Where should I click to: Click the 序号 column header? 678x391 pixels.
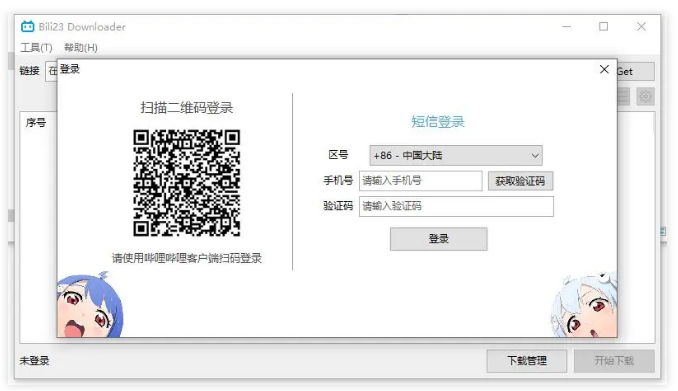pos(35,123)
